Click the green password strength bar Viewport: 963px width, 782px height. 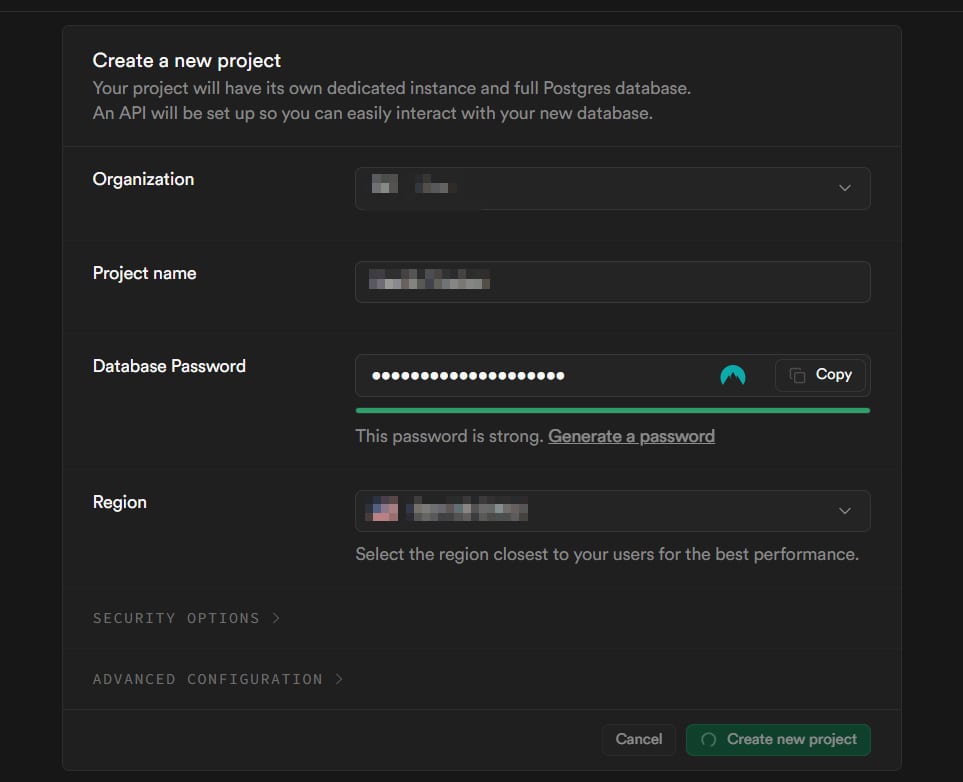(612, 410)
